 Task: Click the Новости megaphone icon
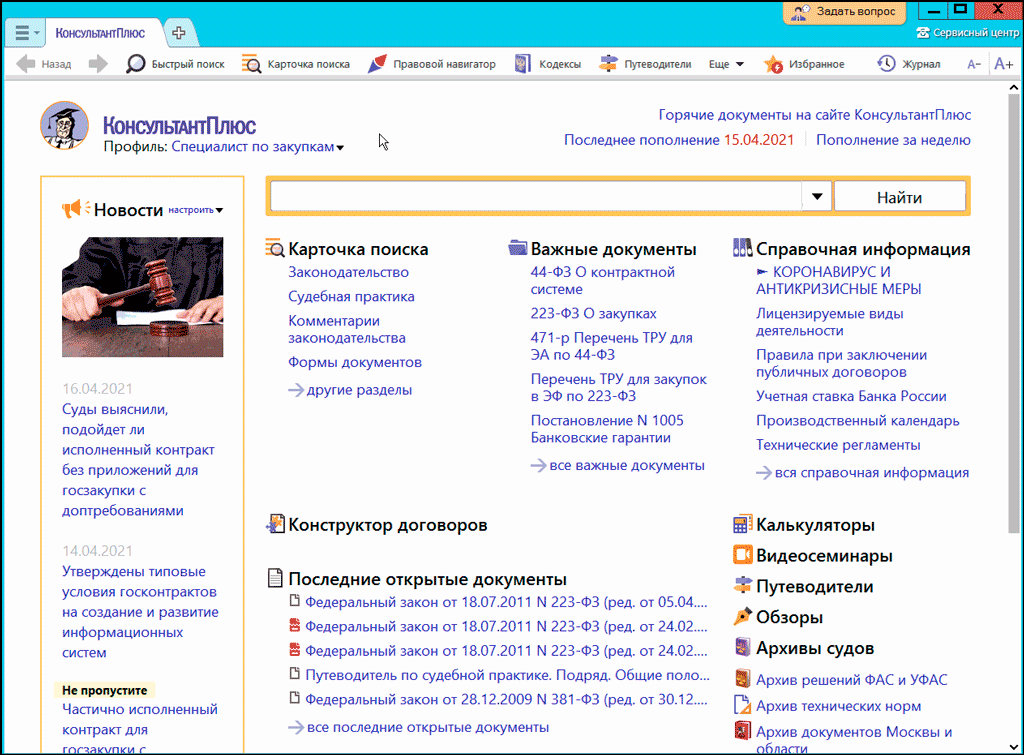pyautogui.click(x=76, y=209)
